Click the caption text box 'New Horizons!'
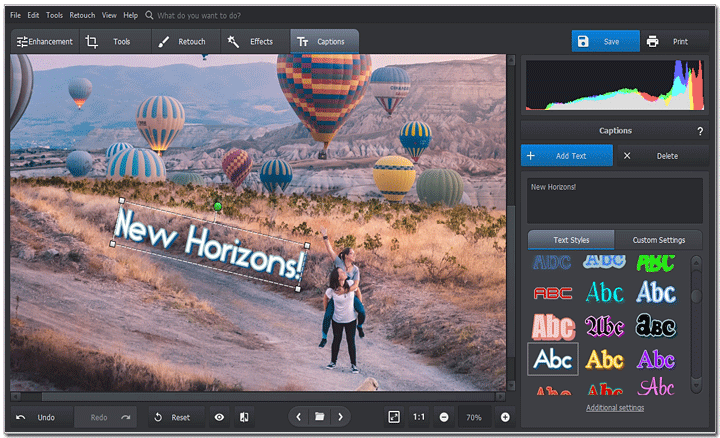The height and width of the screenshot is (438, 720). (615, 201)
